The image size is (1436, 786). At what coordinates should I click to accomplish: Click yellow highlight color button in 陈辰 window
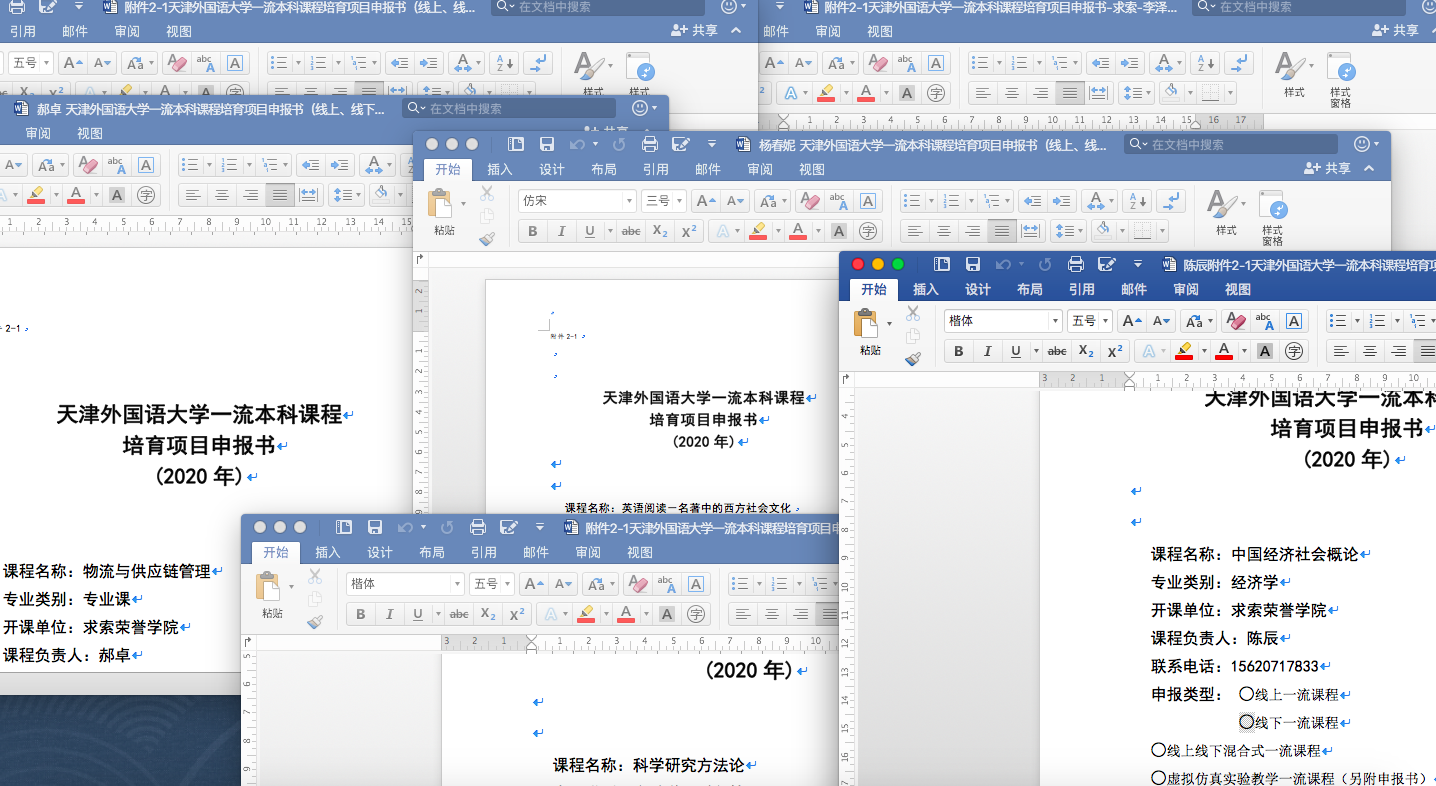point(1183,351)
